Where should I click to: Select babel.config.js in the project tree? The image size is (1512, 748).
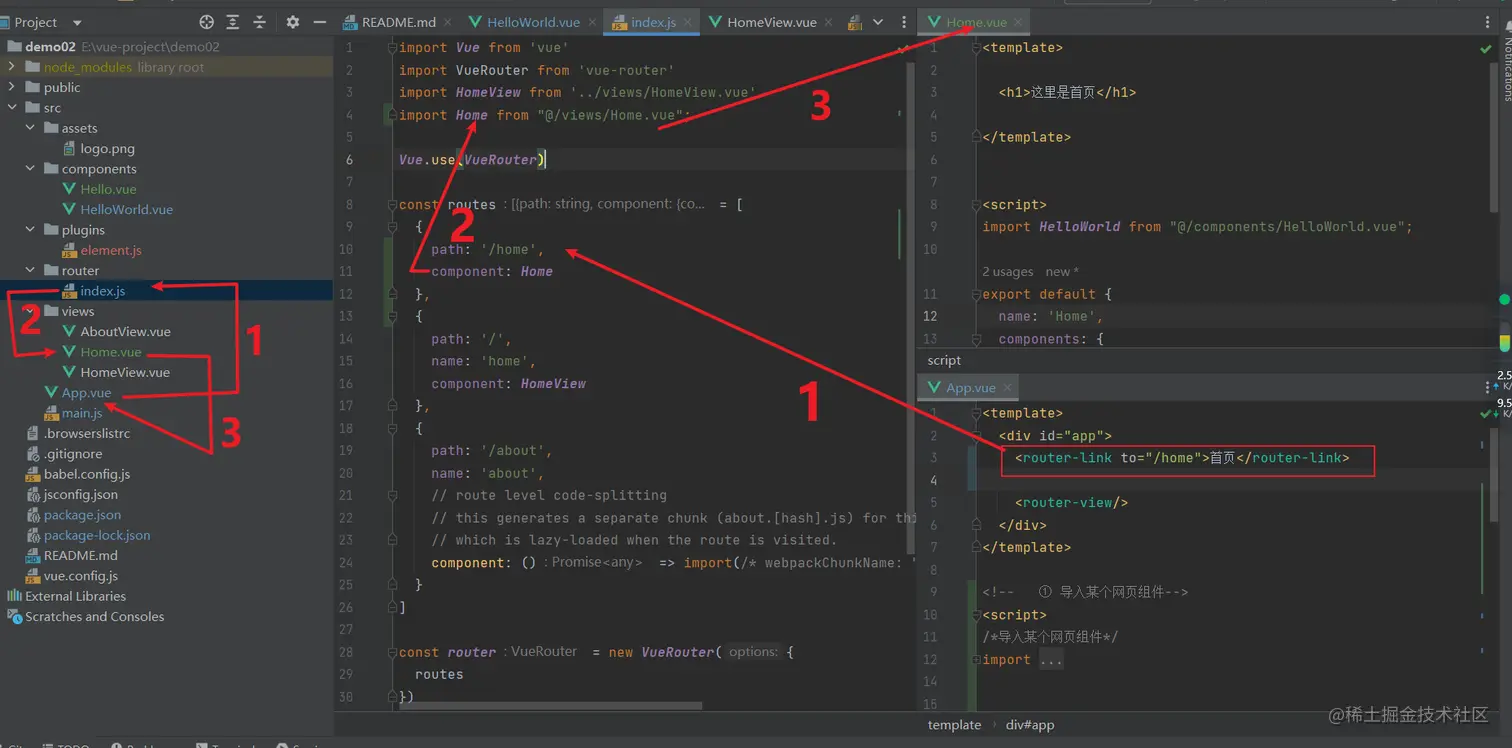point(86,474)
